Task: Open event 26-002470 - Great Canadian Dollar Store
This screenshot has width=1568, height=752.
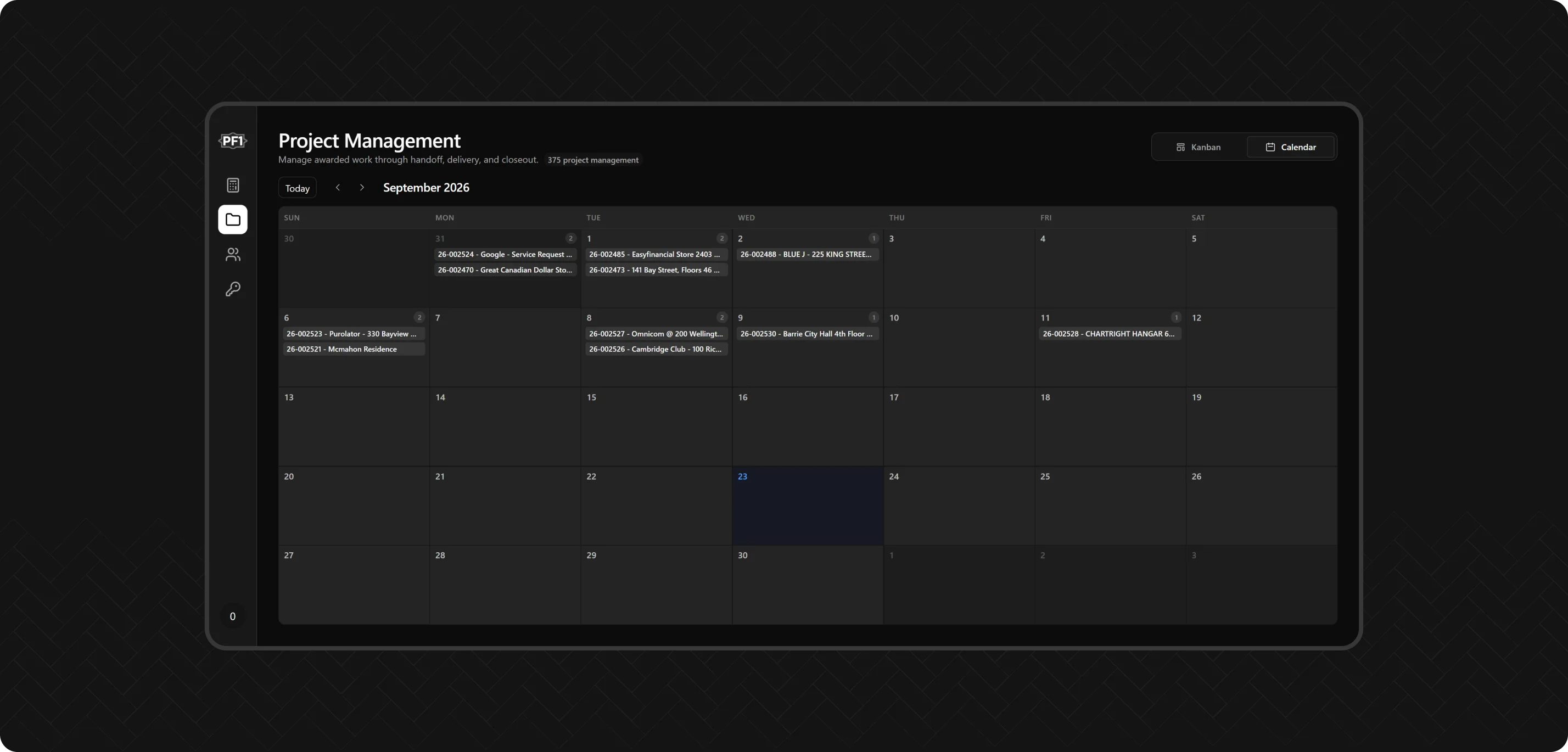Action: pos(505,270)
